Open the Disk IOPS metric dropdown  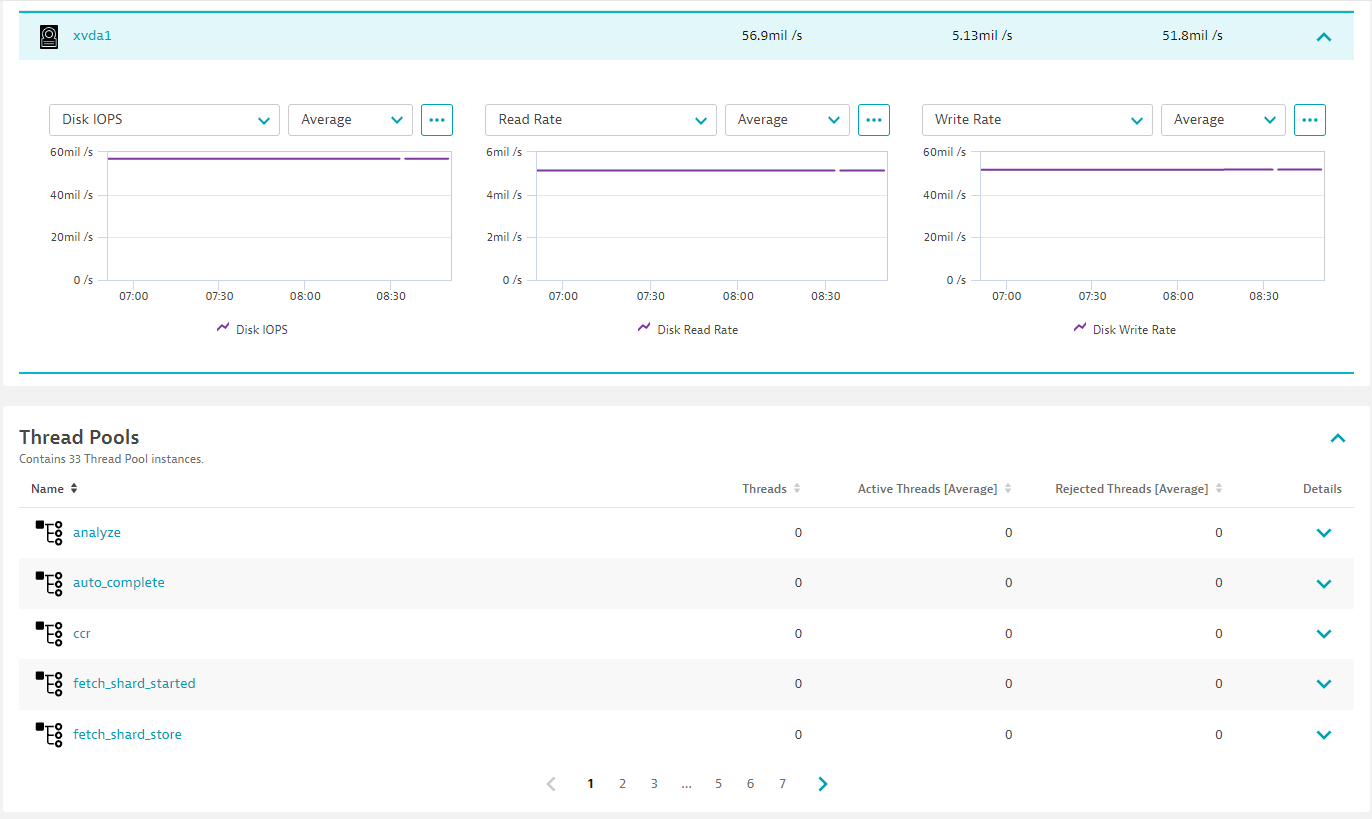(164, 120)
